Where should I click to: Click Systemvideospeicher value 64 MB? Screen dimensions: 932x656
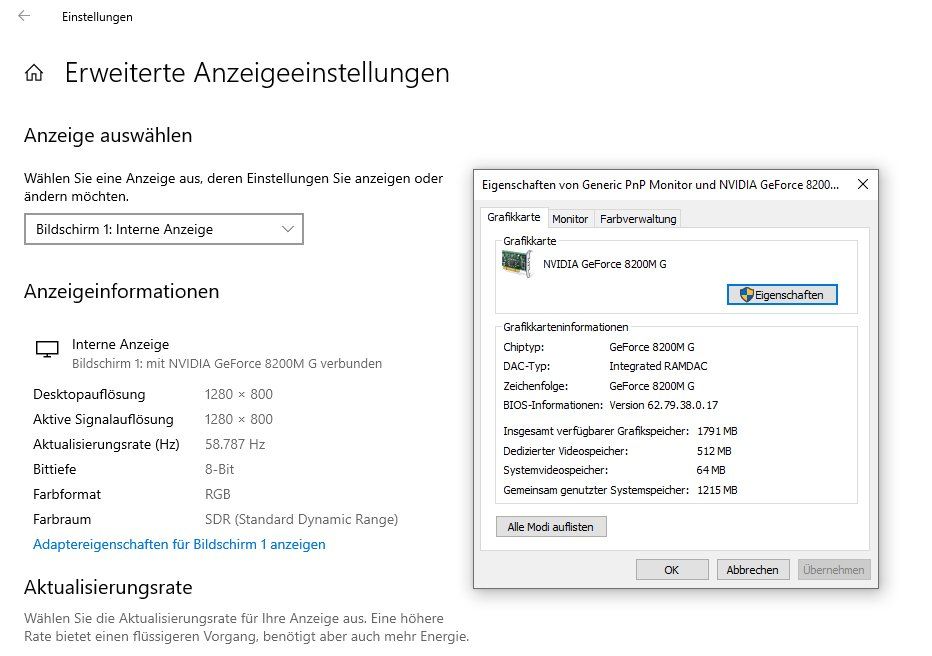(710, 470)
